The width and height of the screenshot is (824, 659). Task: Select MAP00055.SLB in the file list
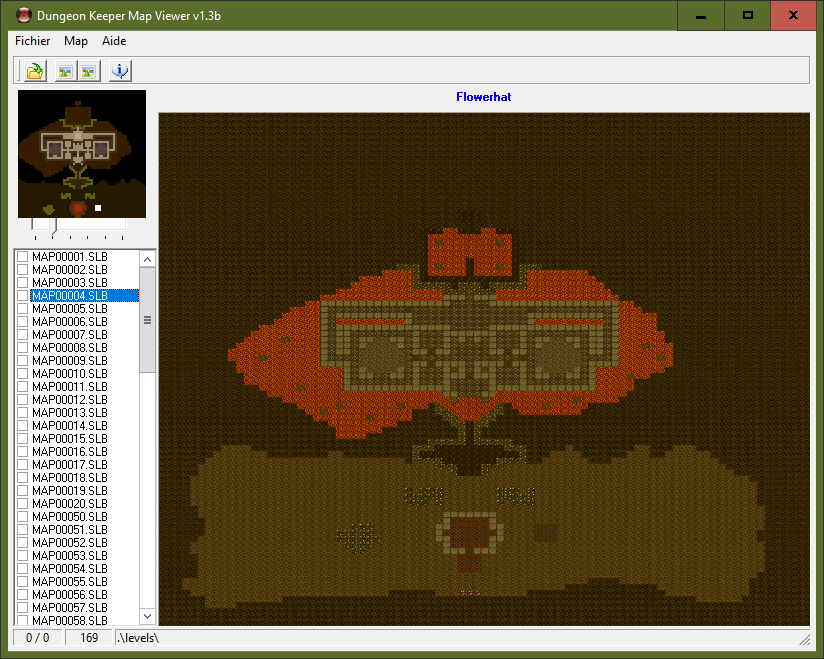point(69,582)
